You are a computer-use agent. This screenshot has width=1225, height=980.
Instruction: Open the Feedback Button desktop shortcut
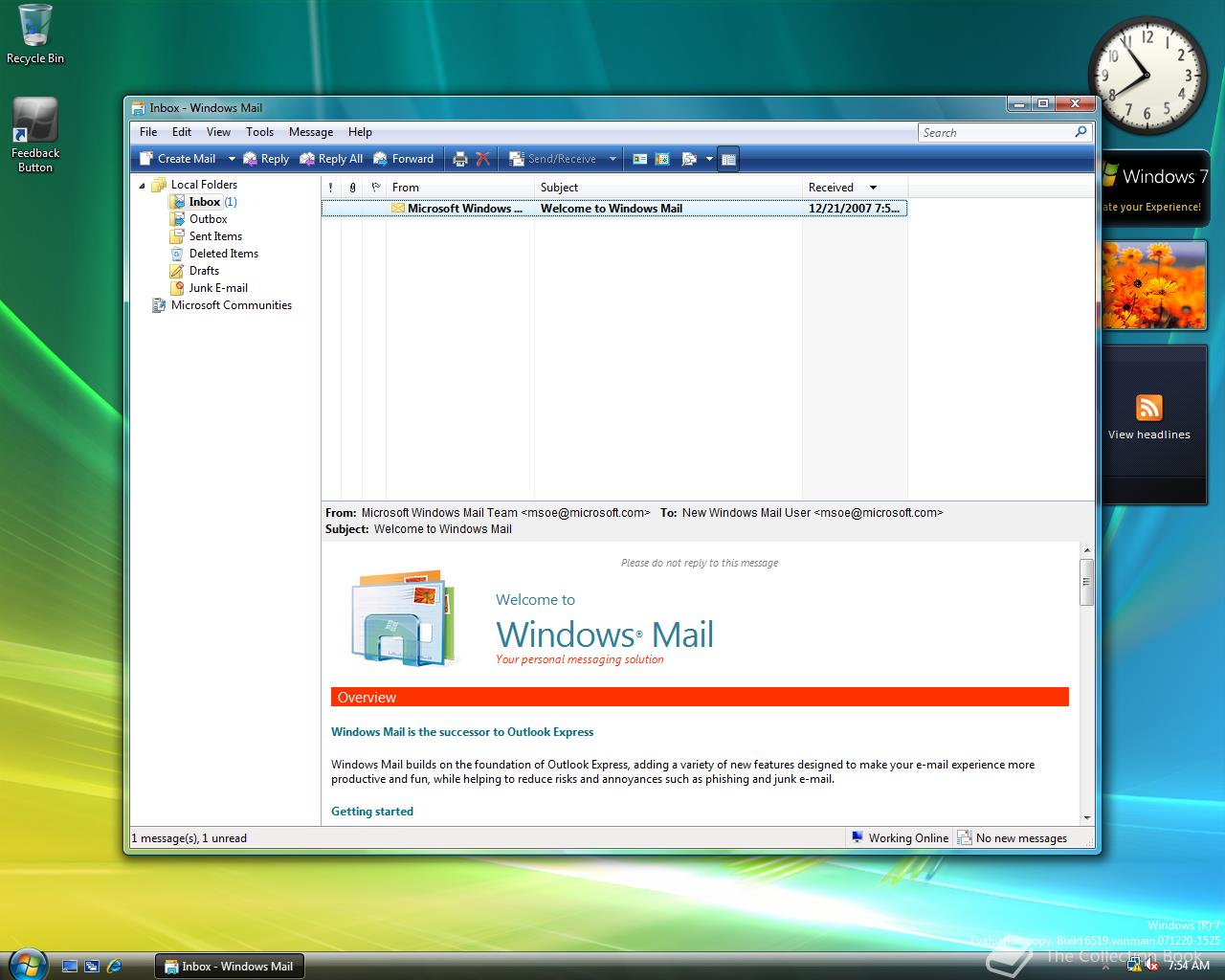point(35,135)
